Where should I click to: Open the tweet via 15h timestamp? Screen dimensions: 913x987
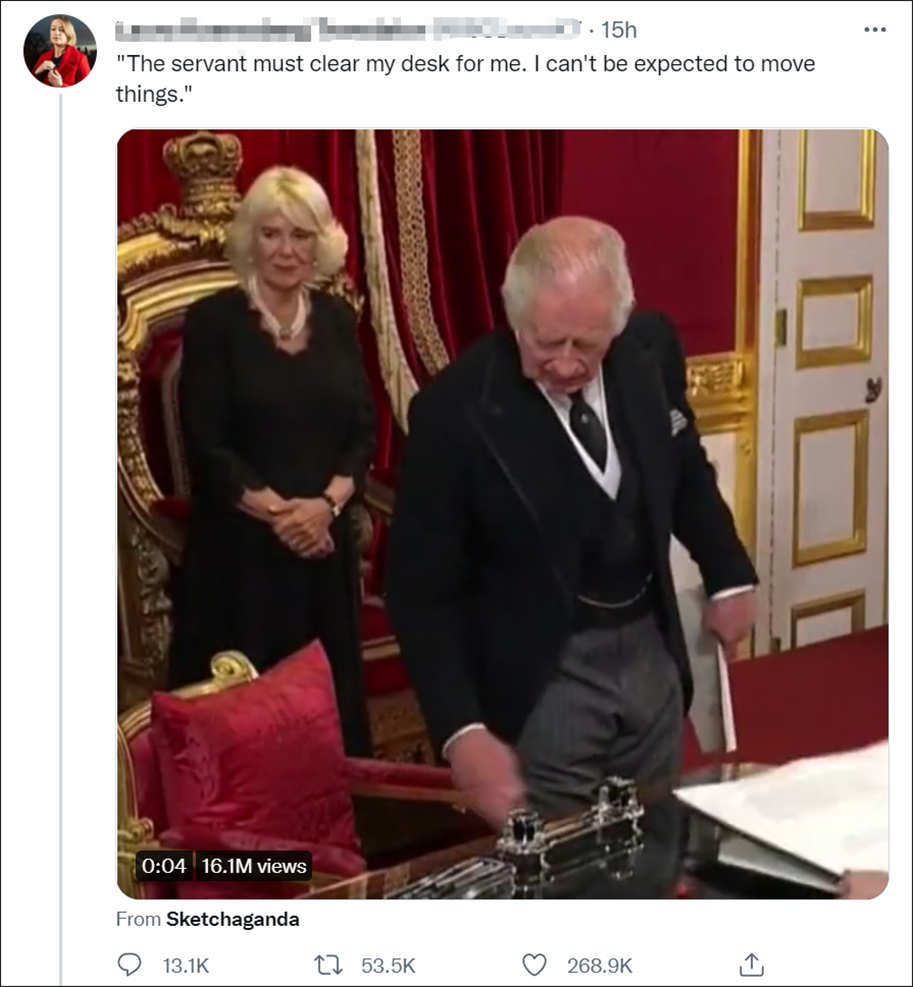[x=618, y=30]
